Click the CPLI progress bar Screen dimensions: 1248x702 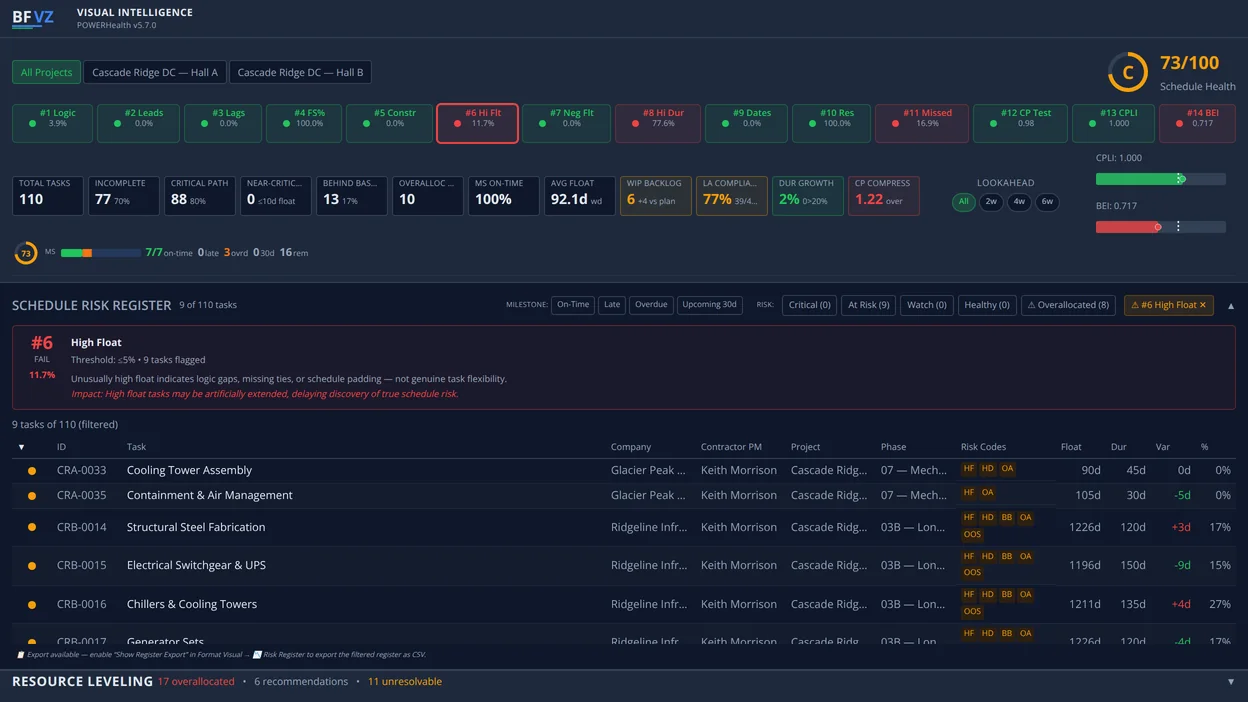pyautogui.click(x=1160, y=179)
